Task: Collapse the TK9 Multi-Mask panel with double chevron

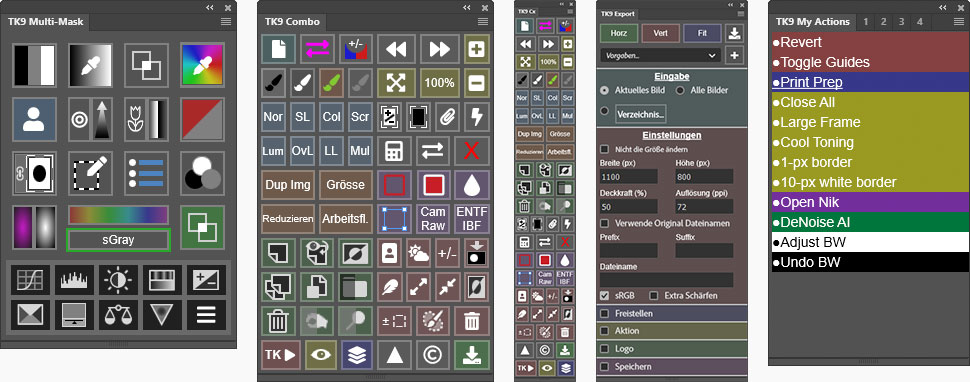Action: (210, 7)
